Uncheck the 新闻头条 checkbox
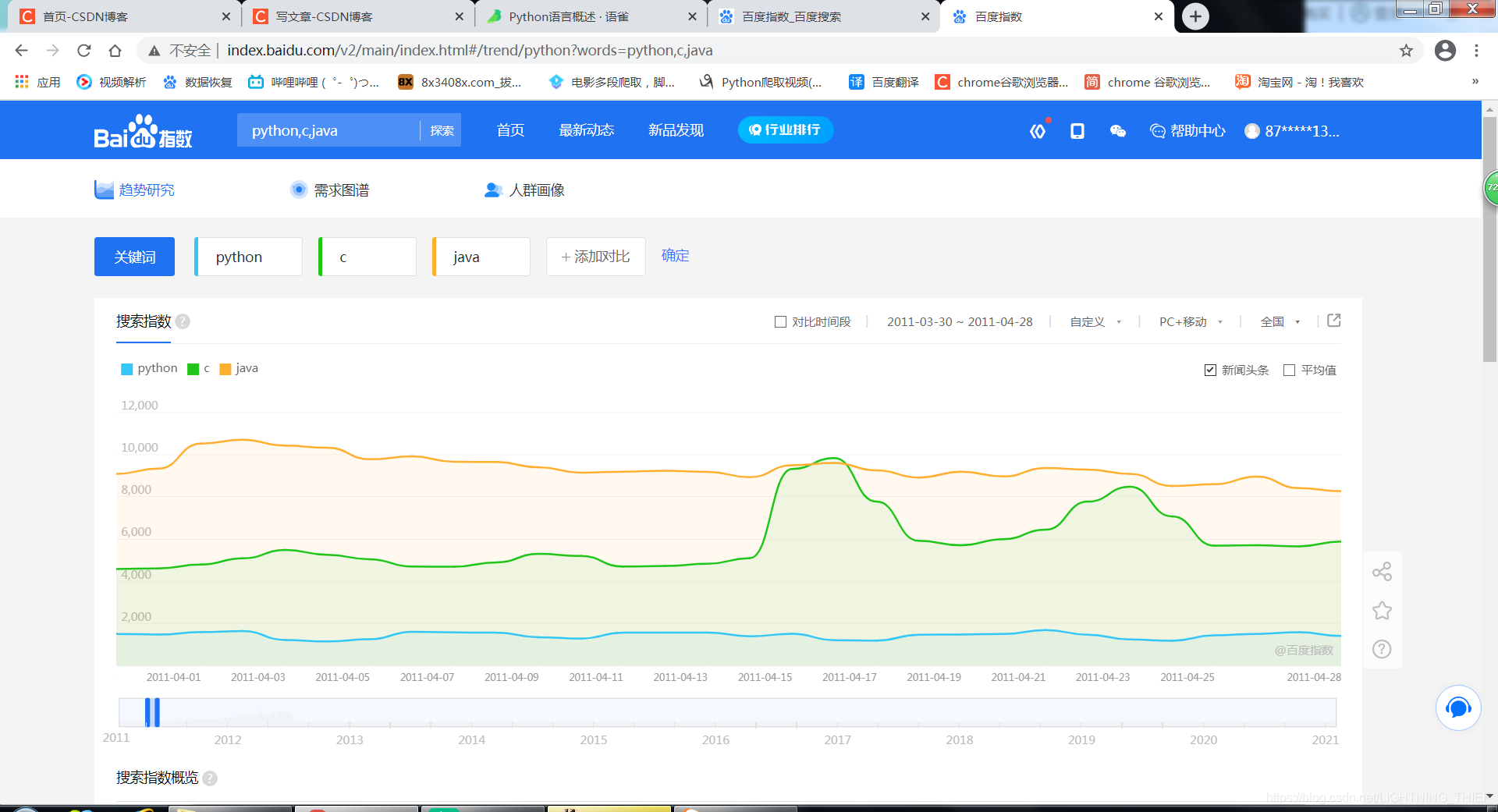Viewport: 1498px width, 812px height. [x=1210, y=371]
